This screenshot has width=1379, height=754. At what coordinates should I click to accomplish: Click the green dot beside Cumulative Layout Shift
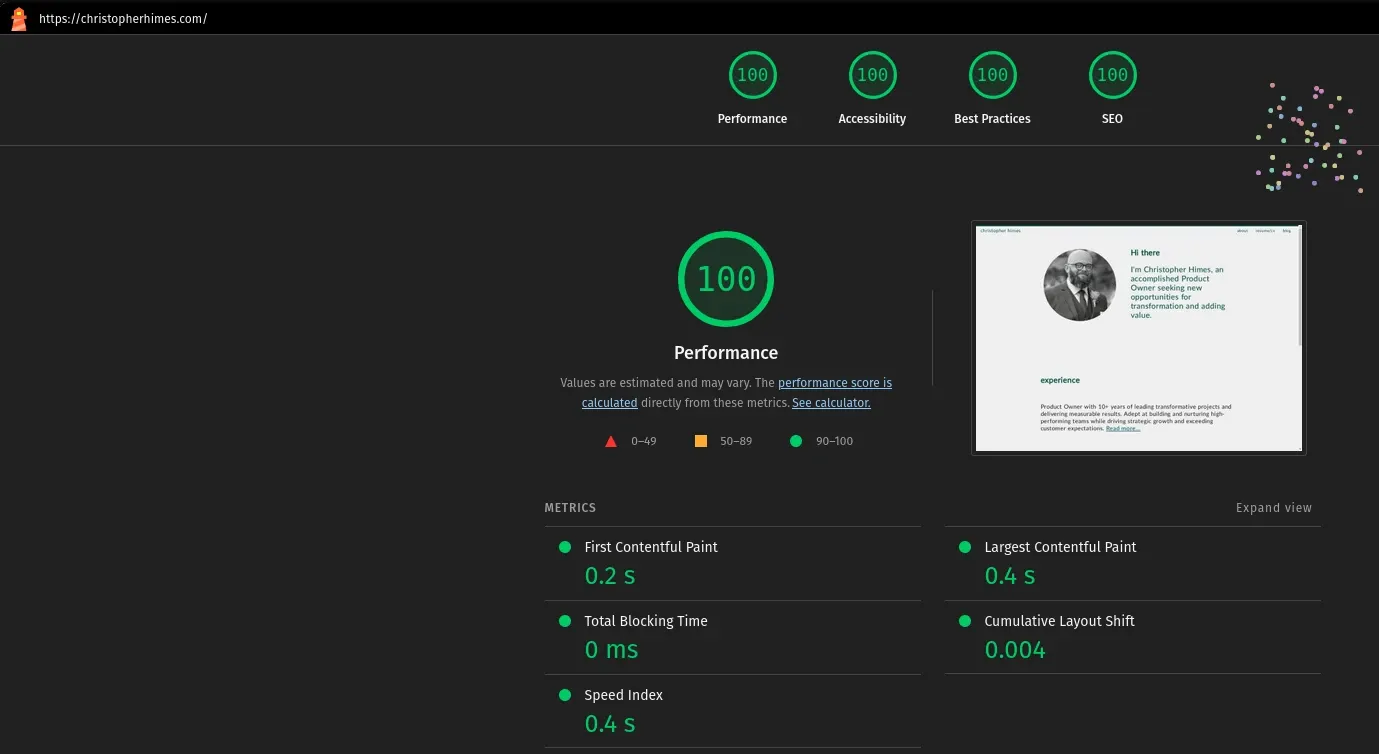(x=964, y=621)
